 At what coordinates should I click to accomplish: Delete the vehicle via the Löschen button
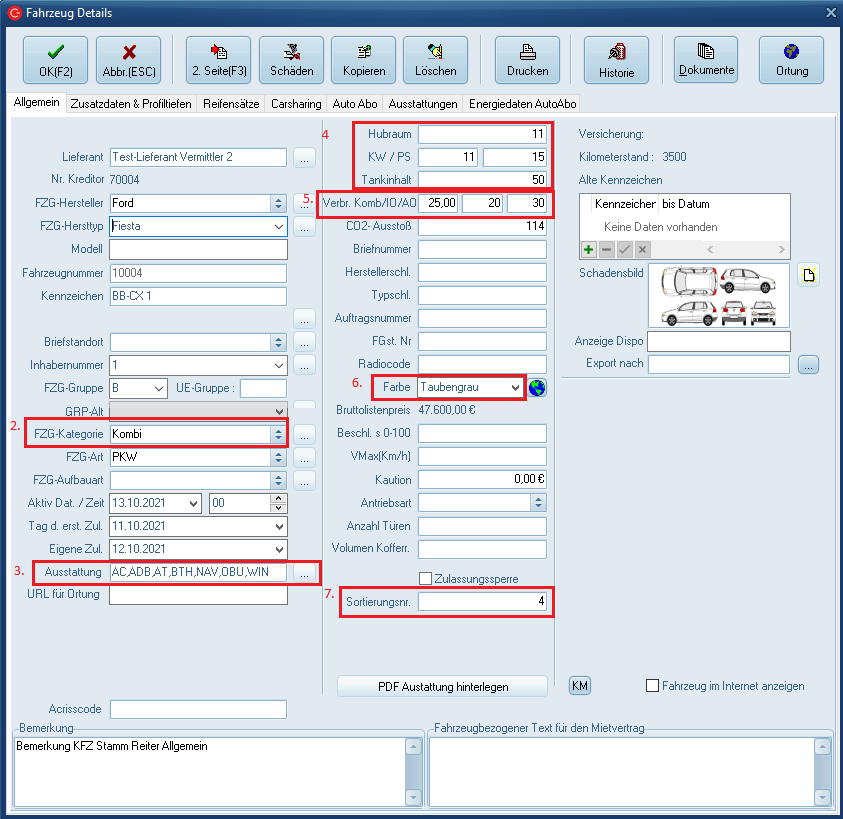[x=435, y=60]
